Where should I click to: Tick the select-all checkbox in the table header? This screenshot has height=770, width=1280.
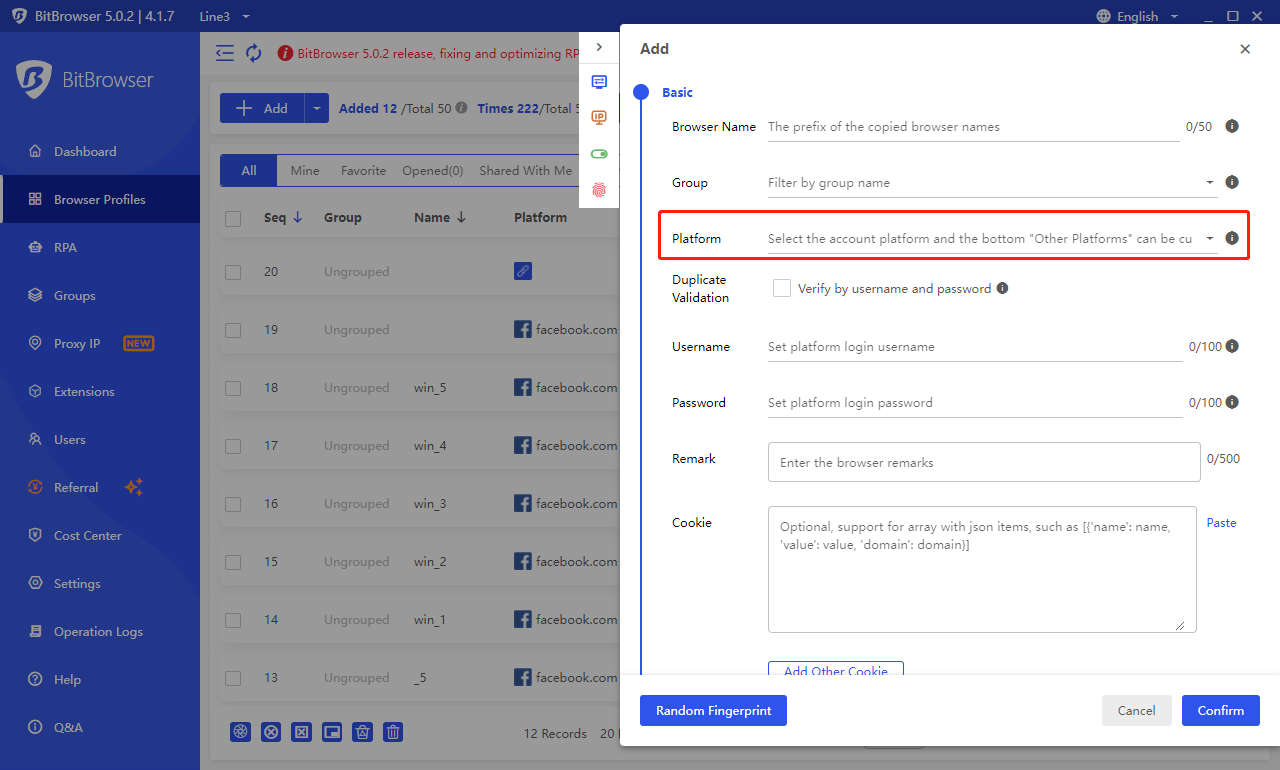click(x=233, y=218)
